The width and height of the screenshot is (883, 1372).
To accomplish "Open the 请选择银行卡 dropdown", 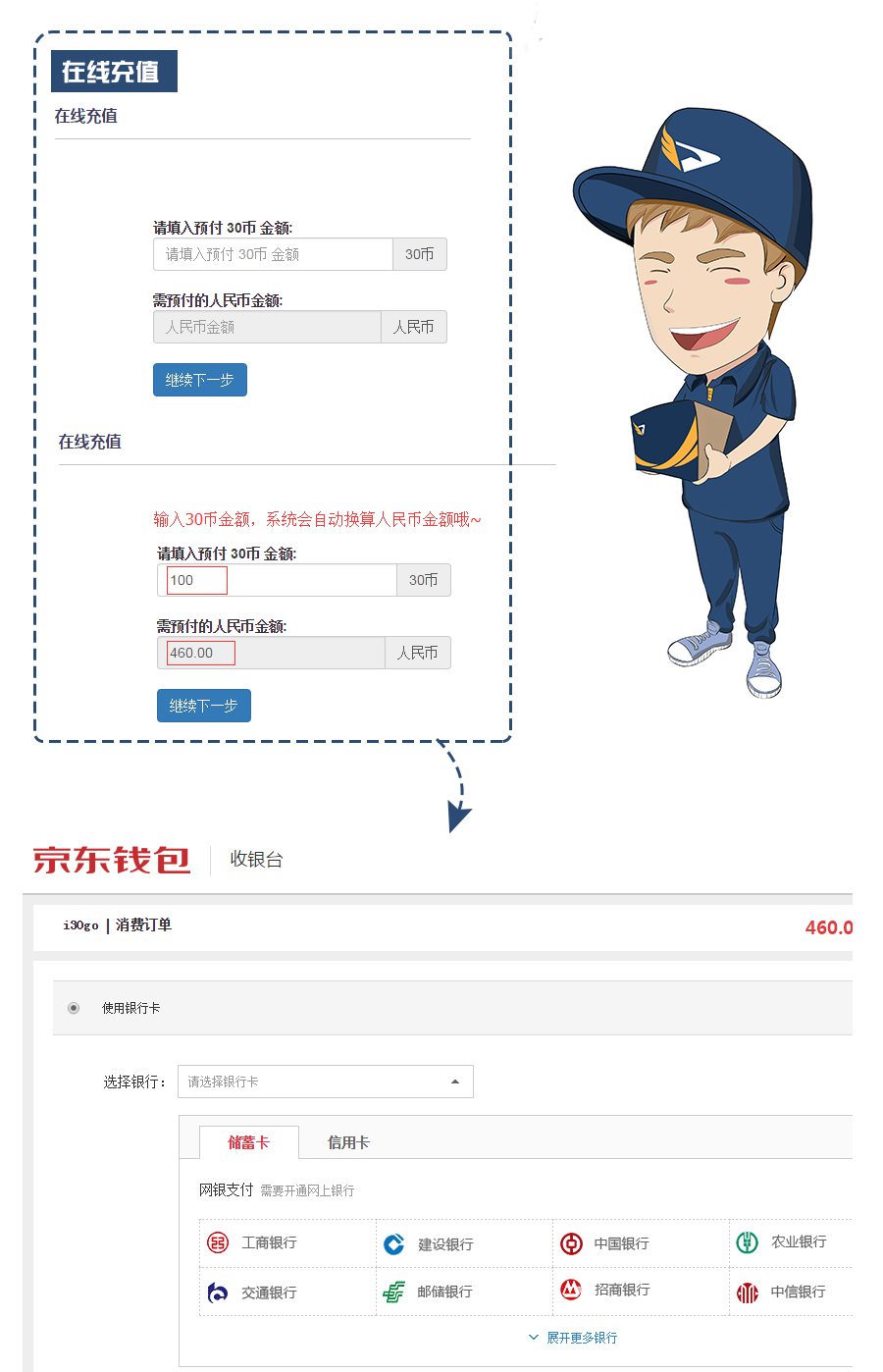I will (x=326, y=1082).
